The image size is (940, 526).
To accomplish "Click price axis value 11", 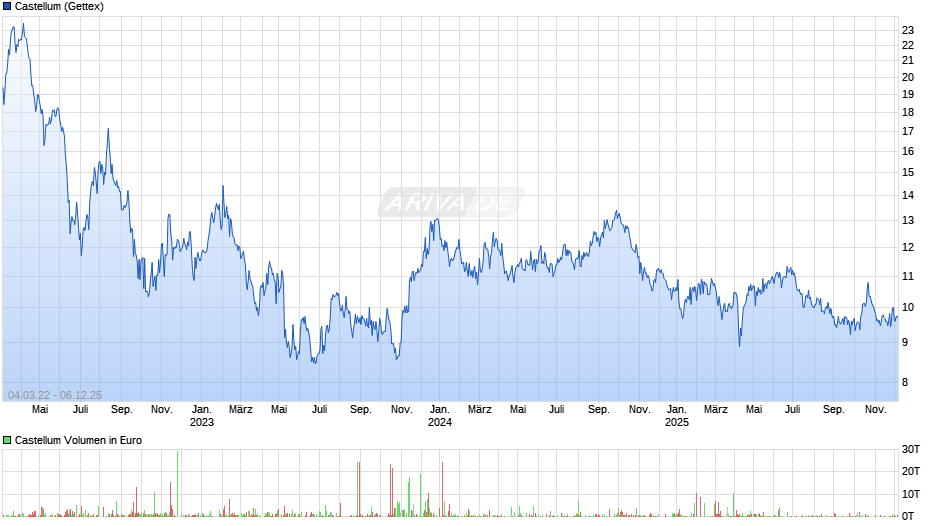I will [908, 276].
